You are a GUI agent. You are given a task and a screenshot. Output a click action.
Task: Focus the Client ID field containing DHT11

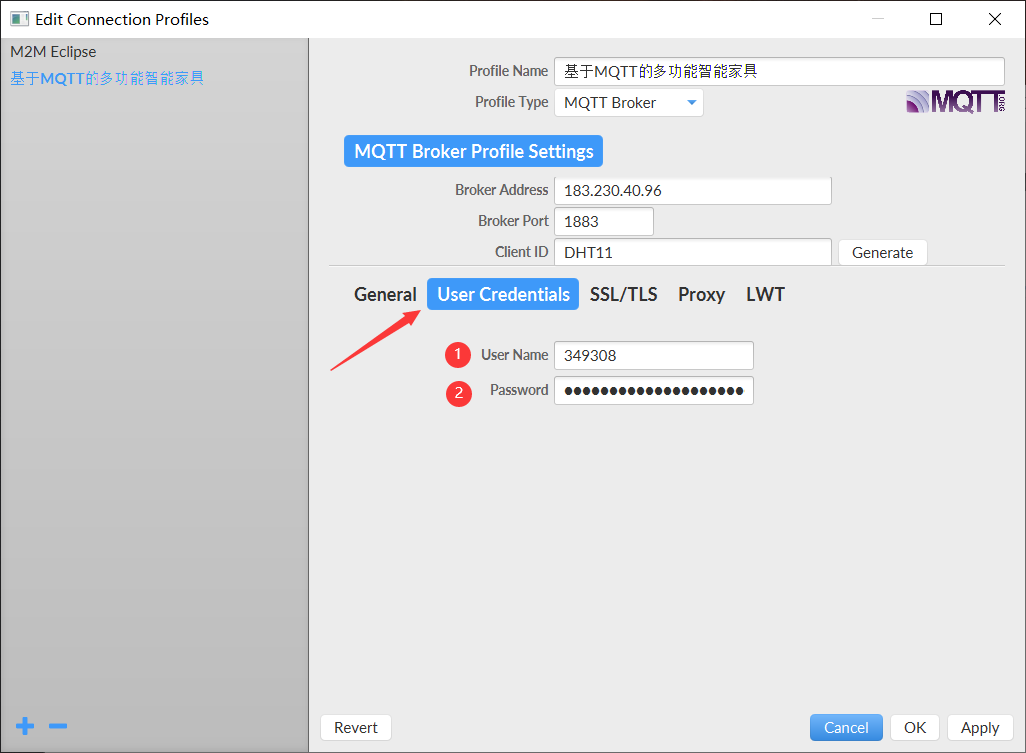693,253
